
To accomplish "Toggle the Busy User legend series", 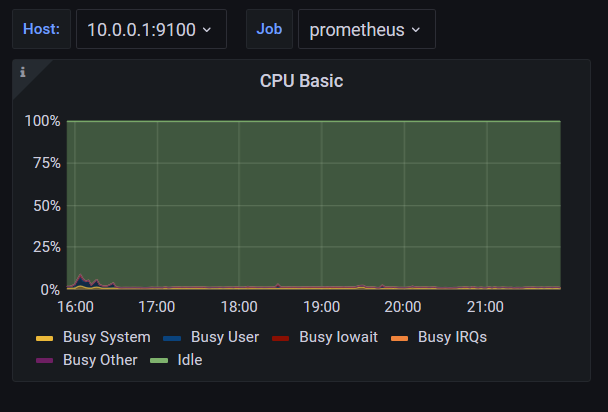I will (x=225, y=337).
